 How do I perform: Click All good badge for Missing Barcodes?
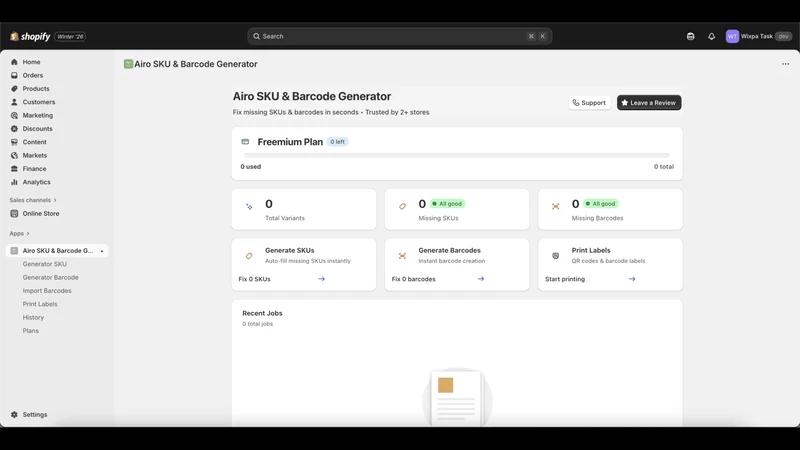click(x=601, y=204)
